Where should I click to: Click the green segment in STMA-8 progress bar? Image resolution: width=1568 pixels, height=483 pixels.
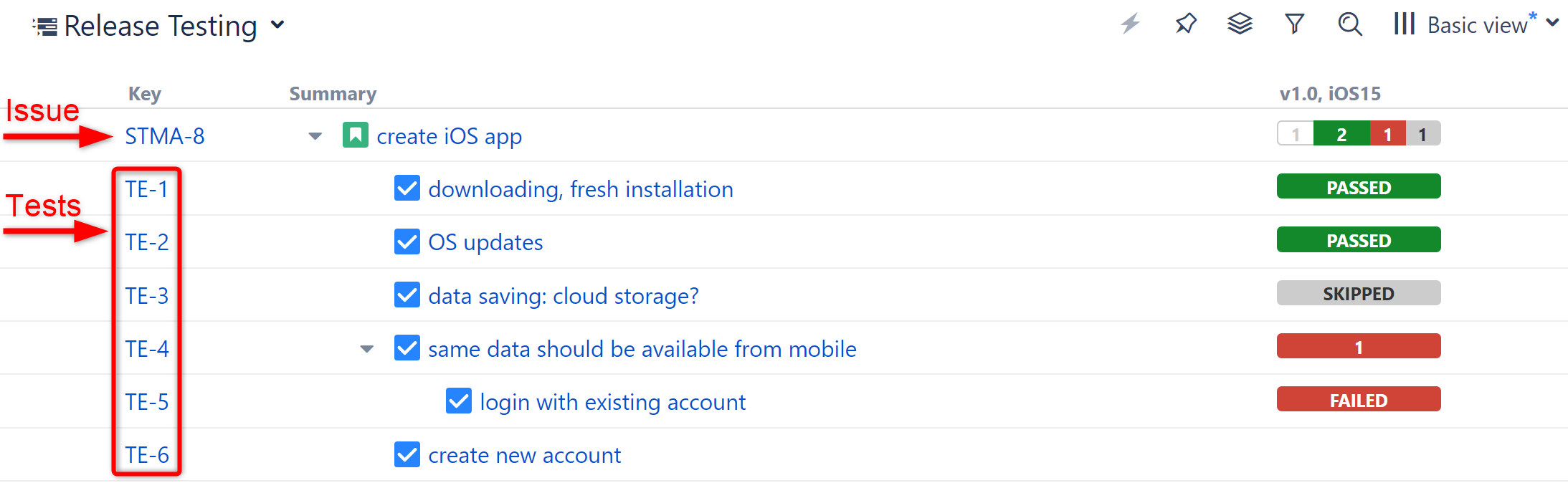pyautogui.click(x=1340, y=133)
